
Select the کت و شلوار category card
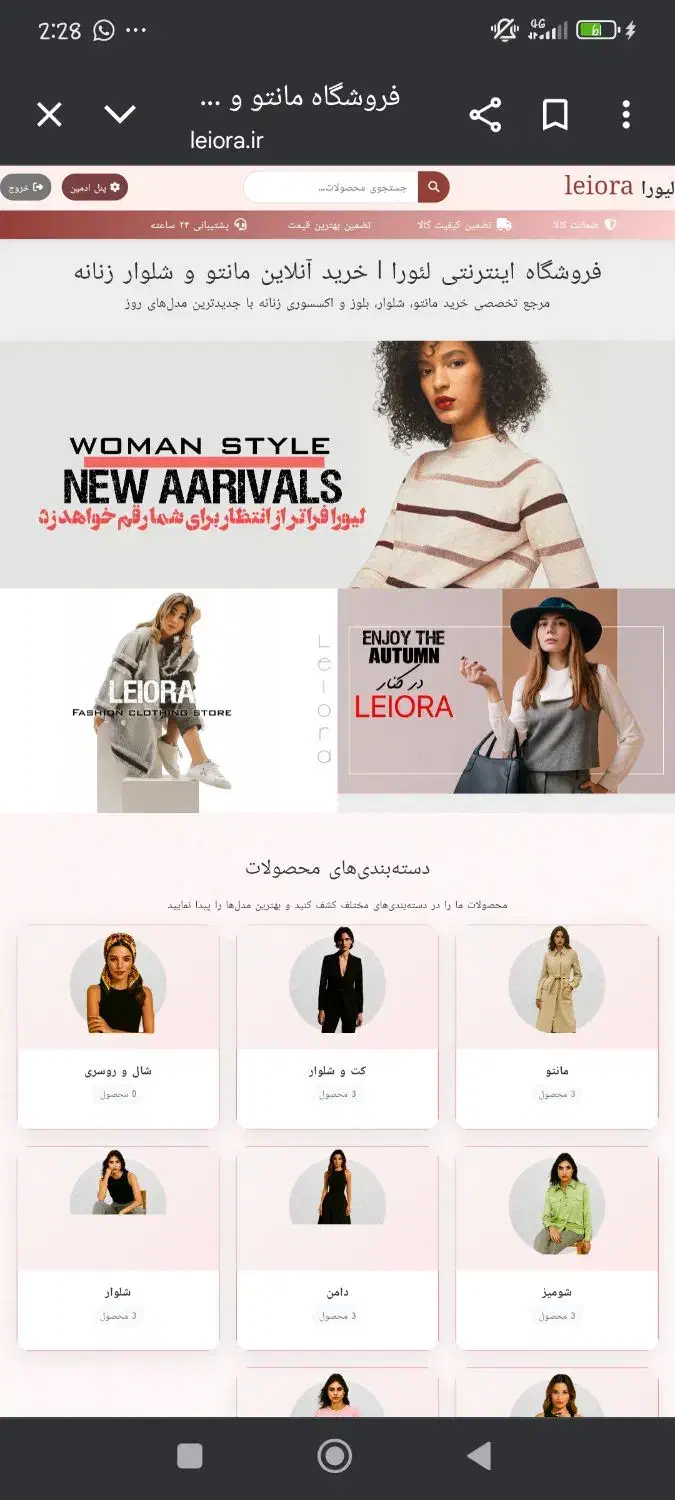(x=337, y=1027)
